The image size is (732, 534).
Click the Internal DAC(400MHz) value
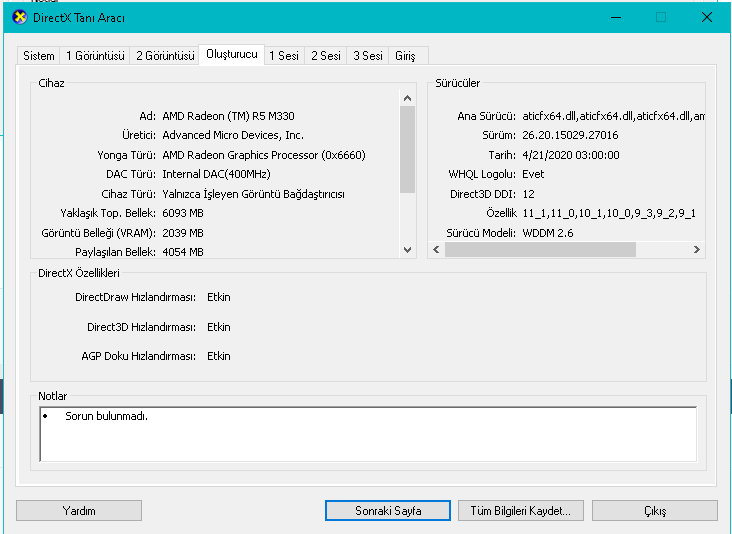(216, 174)
